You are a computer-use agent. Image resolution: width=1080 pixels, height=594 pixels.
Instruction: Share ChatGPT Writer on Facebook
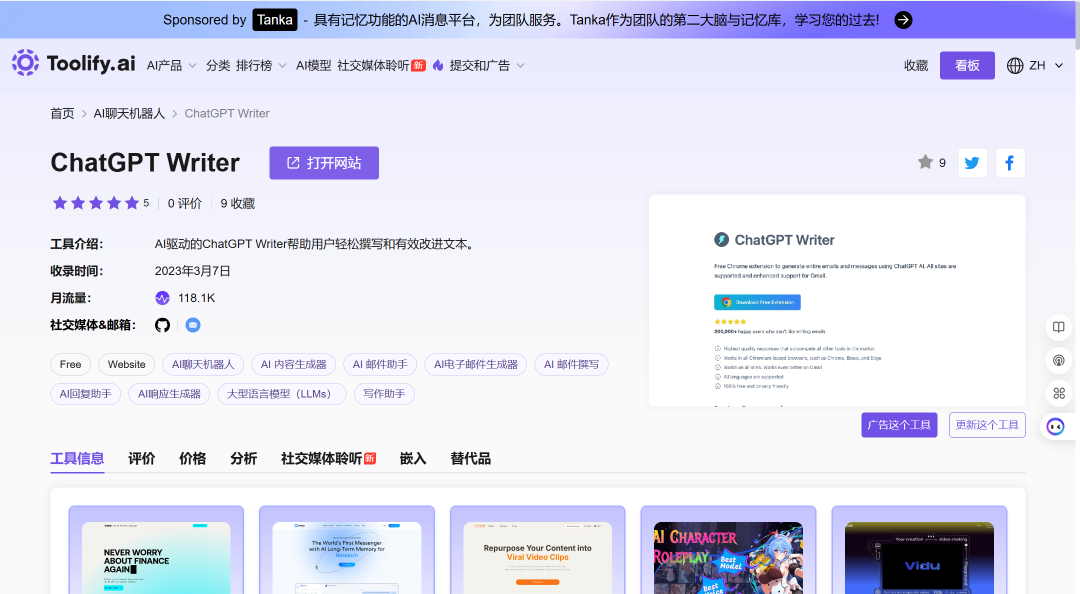coord(1010,163)
